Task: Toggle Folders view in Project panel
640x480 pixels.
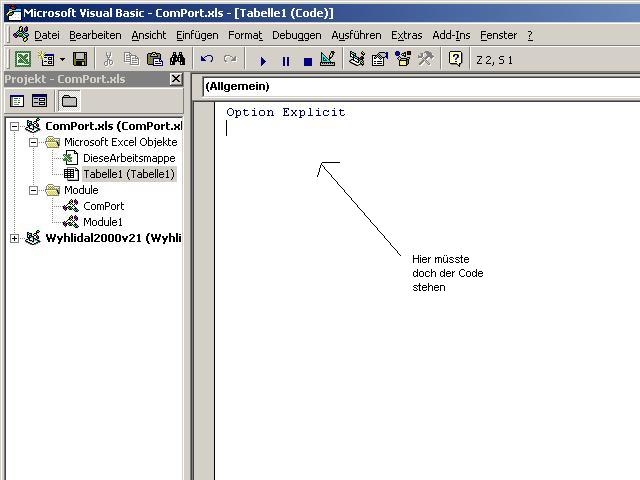Action: (x=69, y=101)
